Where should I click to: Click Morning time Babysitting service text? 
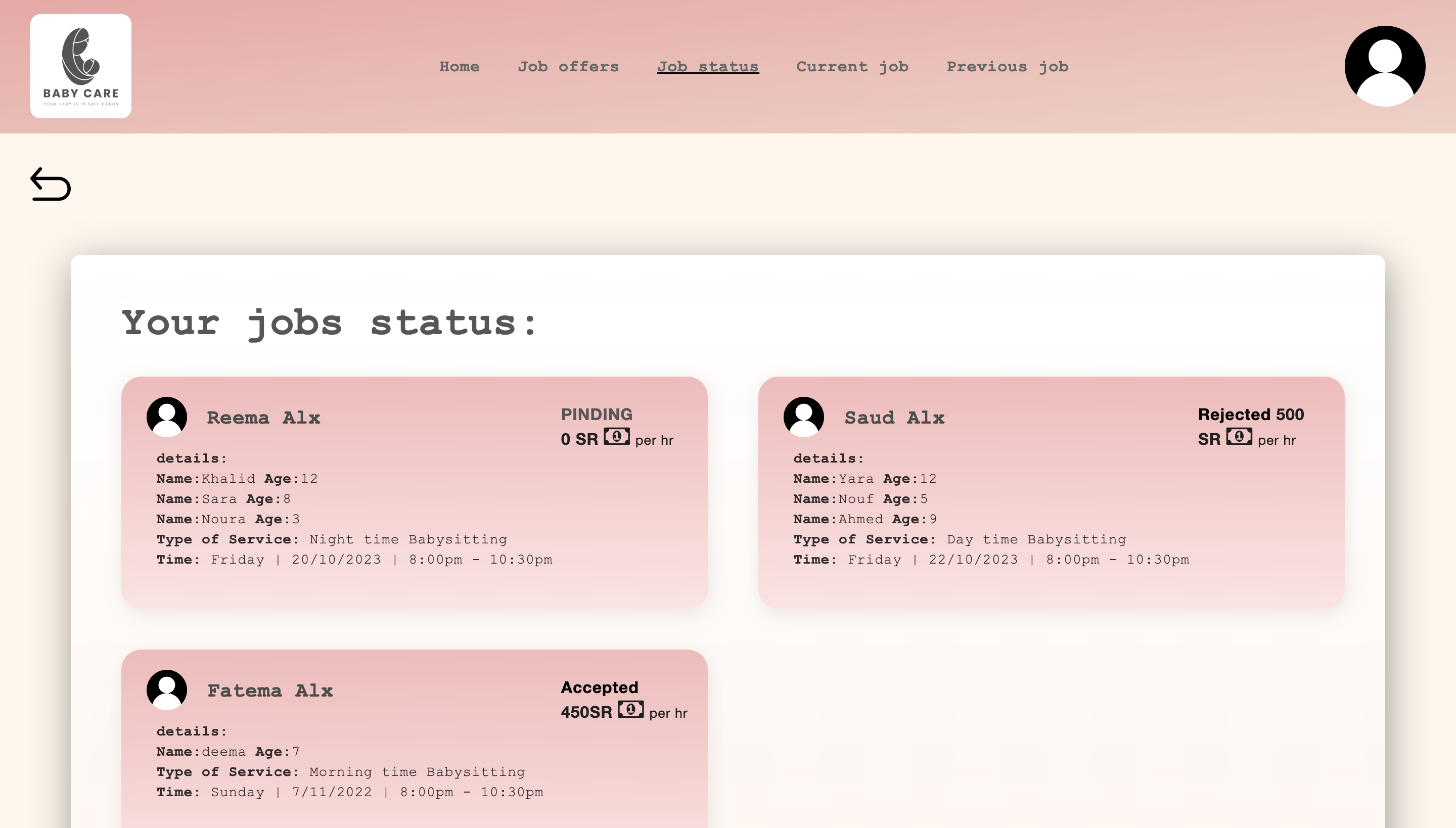[417, 772]
